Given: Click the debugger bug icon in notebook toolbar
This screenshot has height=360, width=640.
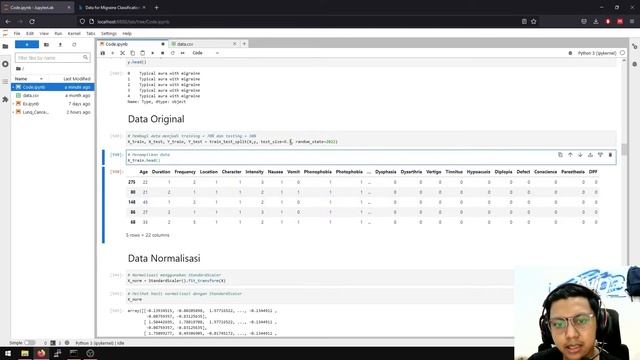Looking at the screenshot, I should [570, 53].
